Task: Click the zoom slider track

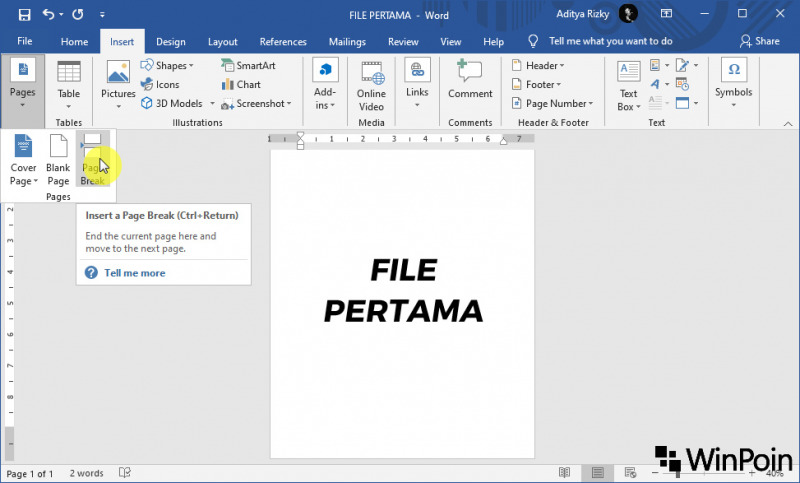Action: click(x=704, y=474)
